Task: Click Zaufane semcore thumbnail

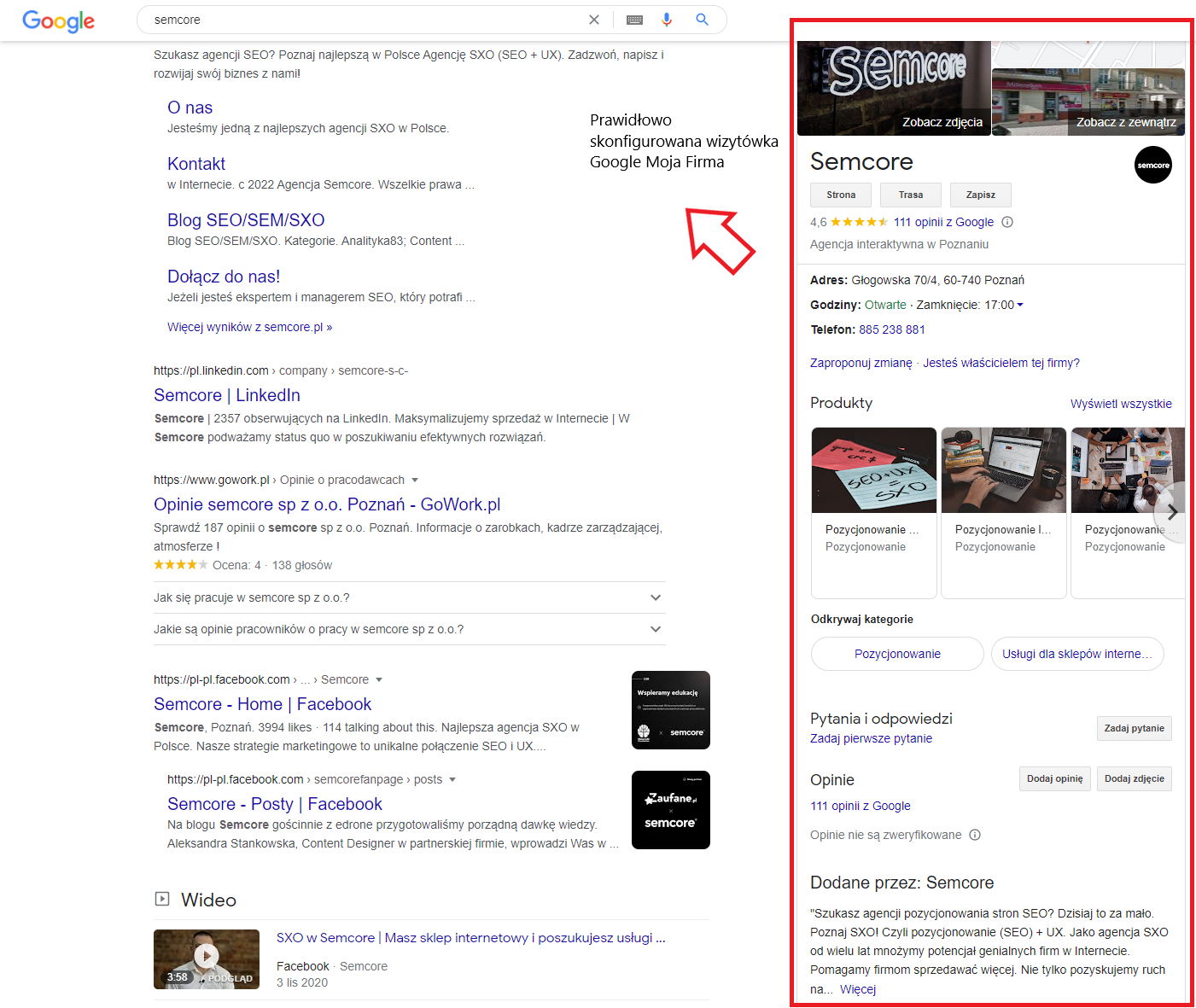Action: 671,810
